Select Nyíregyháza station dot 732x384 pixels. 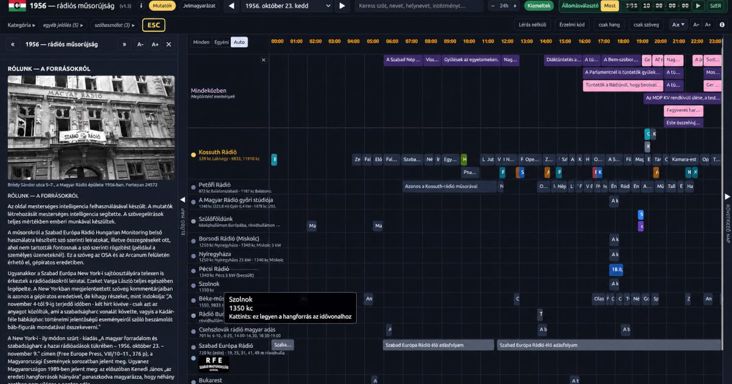[x=193, y=256]
